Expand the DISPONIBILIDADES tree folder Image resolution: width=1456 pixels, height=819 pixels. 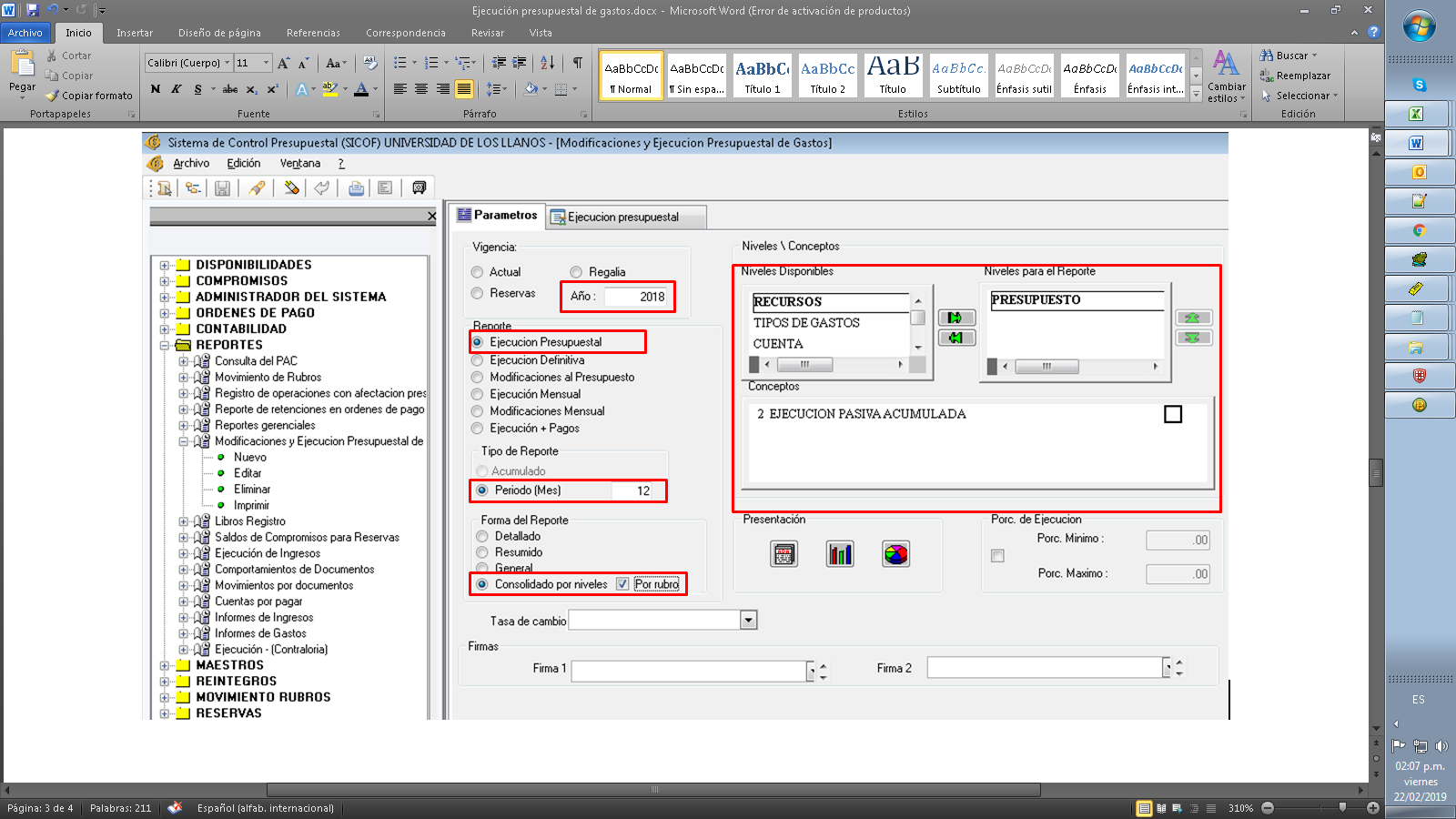point(165,266)
